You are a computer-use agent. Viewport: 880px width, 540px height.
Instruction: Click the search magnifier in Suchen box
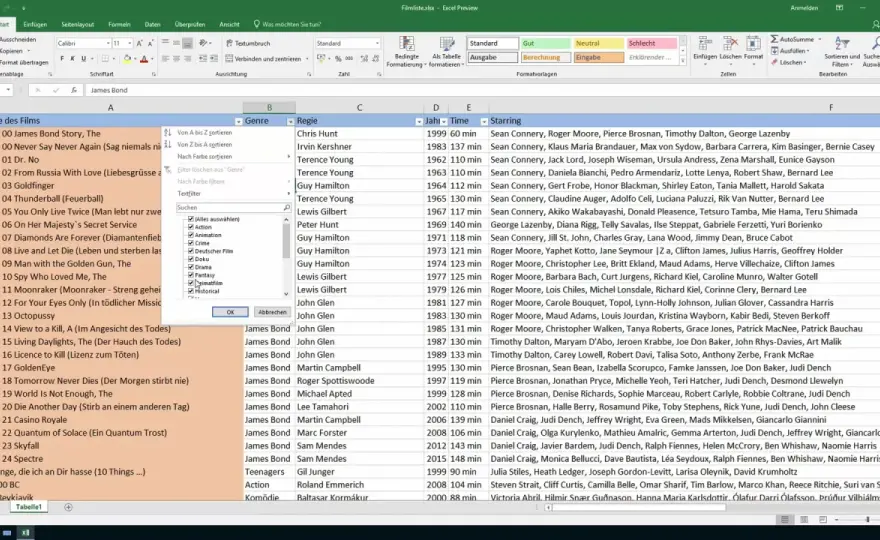pos(286,208)
